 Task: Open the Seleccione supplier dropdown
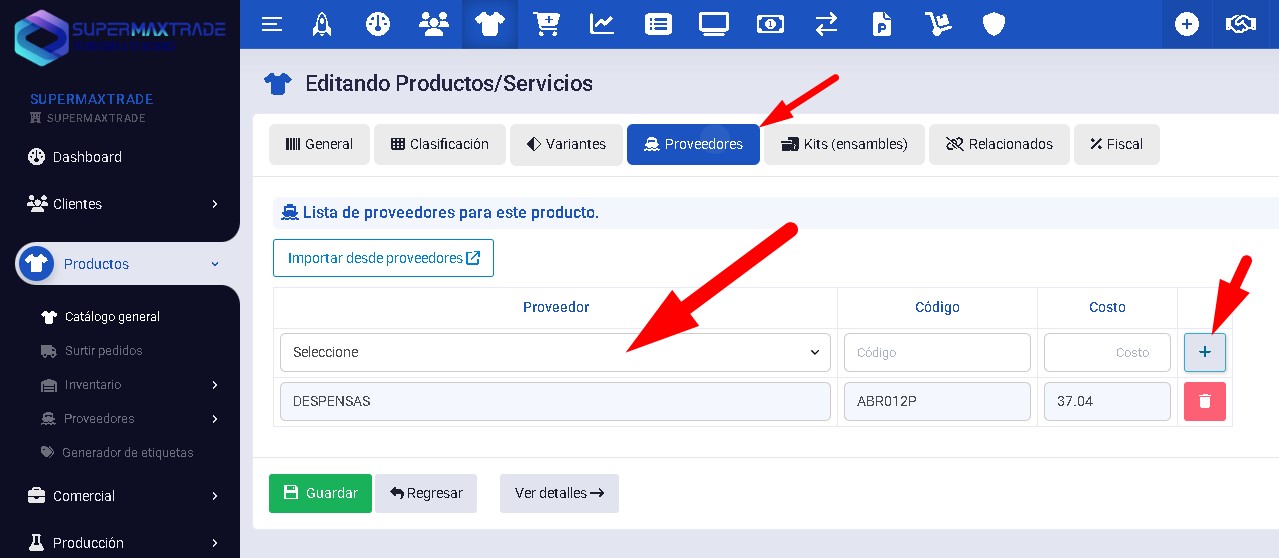(555, 352)
